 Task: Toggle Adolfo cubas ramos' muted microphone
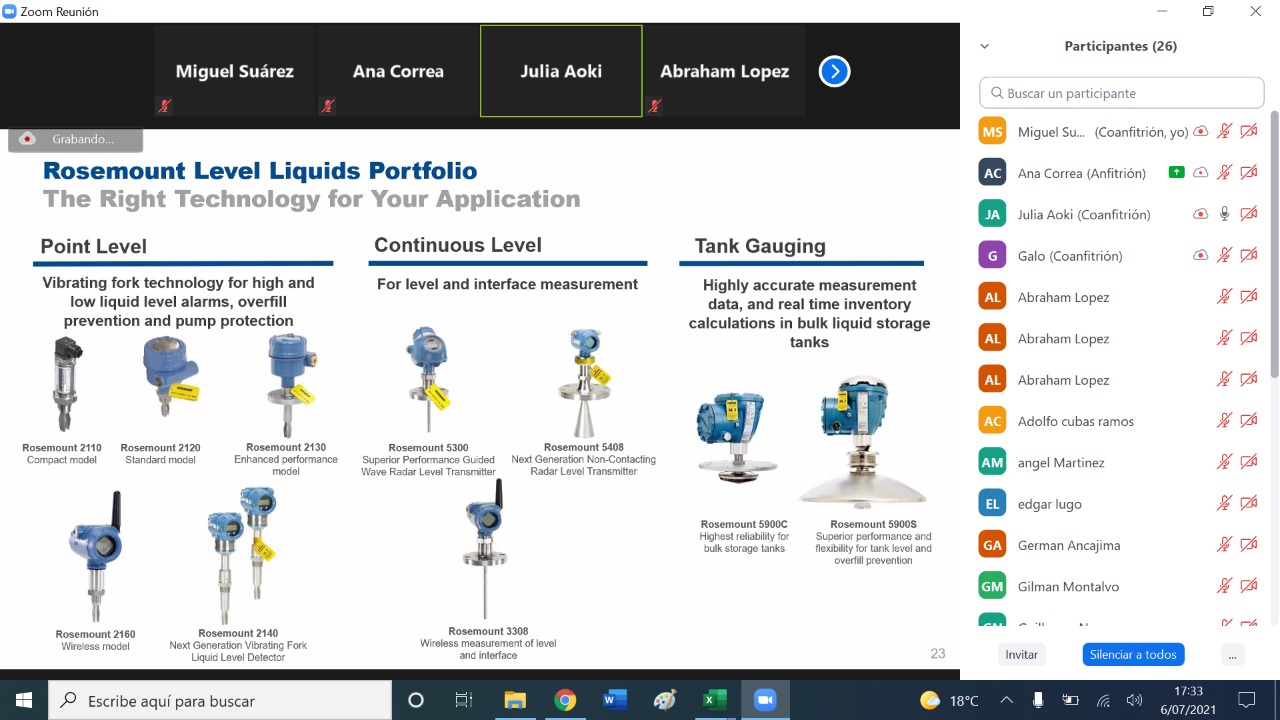point(1224,421)
